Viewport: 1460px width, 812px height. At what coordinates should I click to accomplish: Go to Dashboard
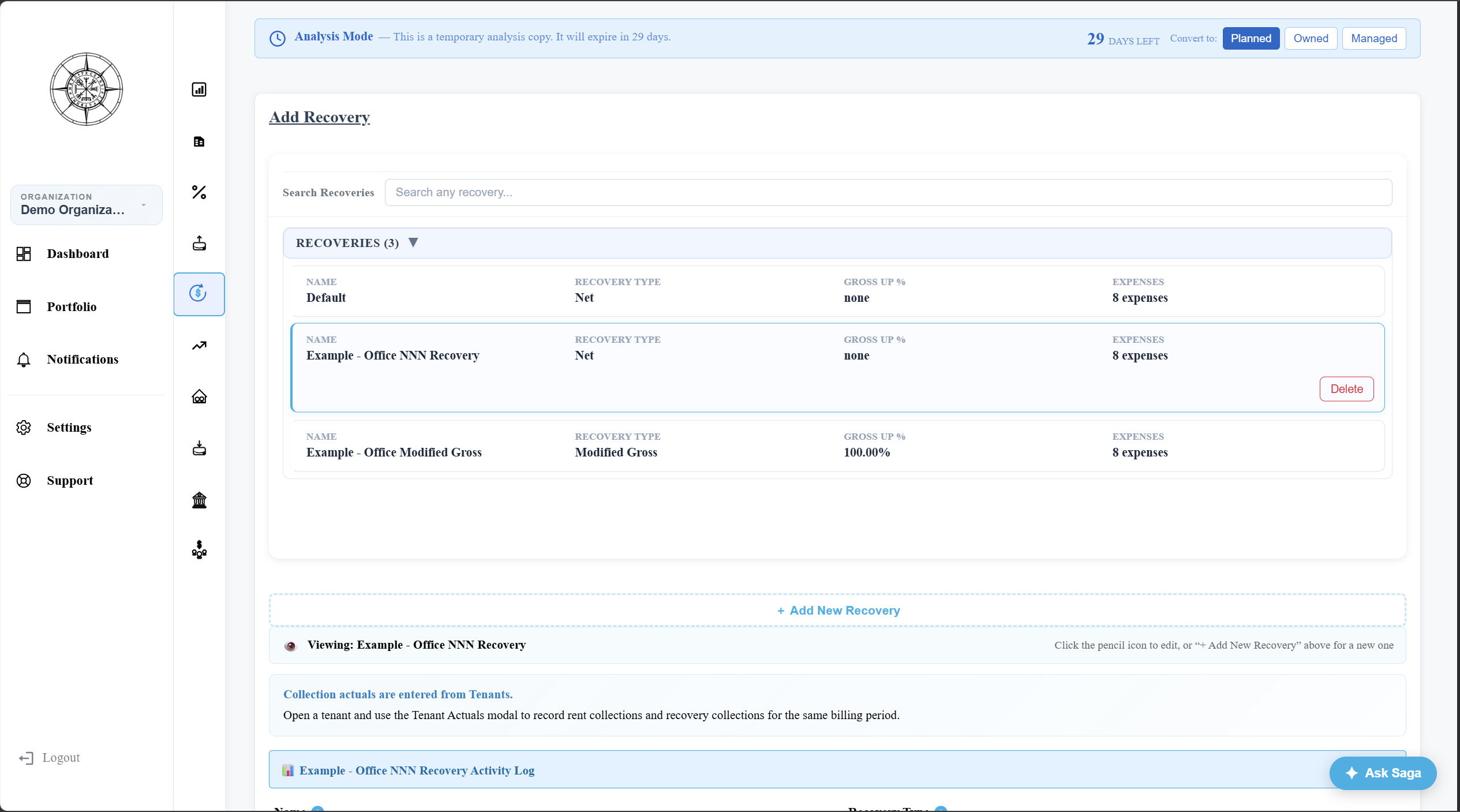coord(78,254)
